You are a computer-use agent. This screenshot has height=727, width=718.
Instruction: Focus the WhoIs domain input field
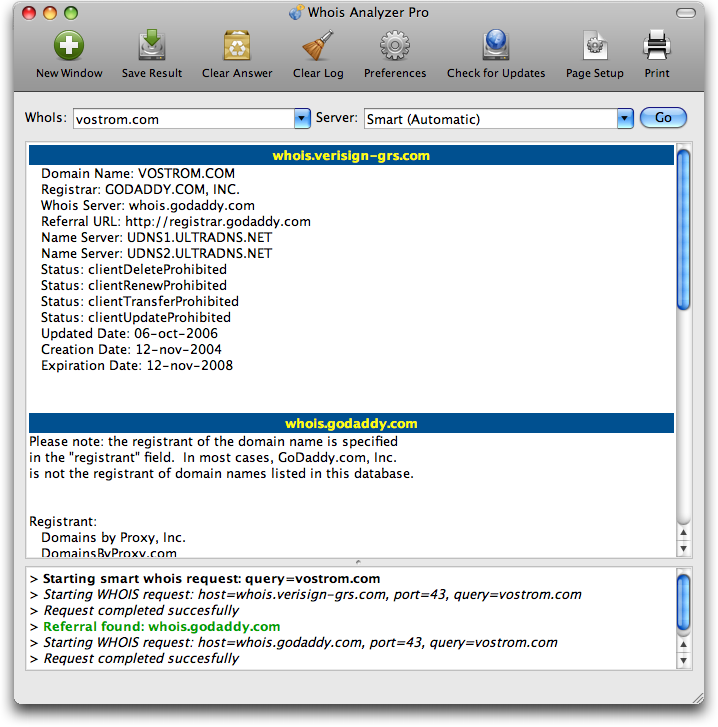pyautogui.click(x=184, y=119)
